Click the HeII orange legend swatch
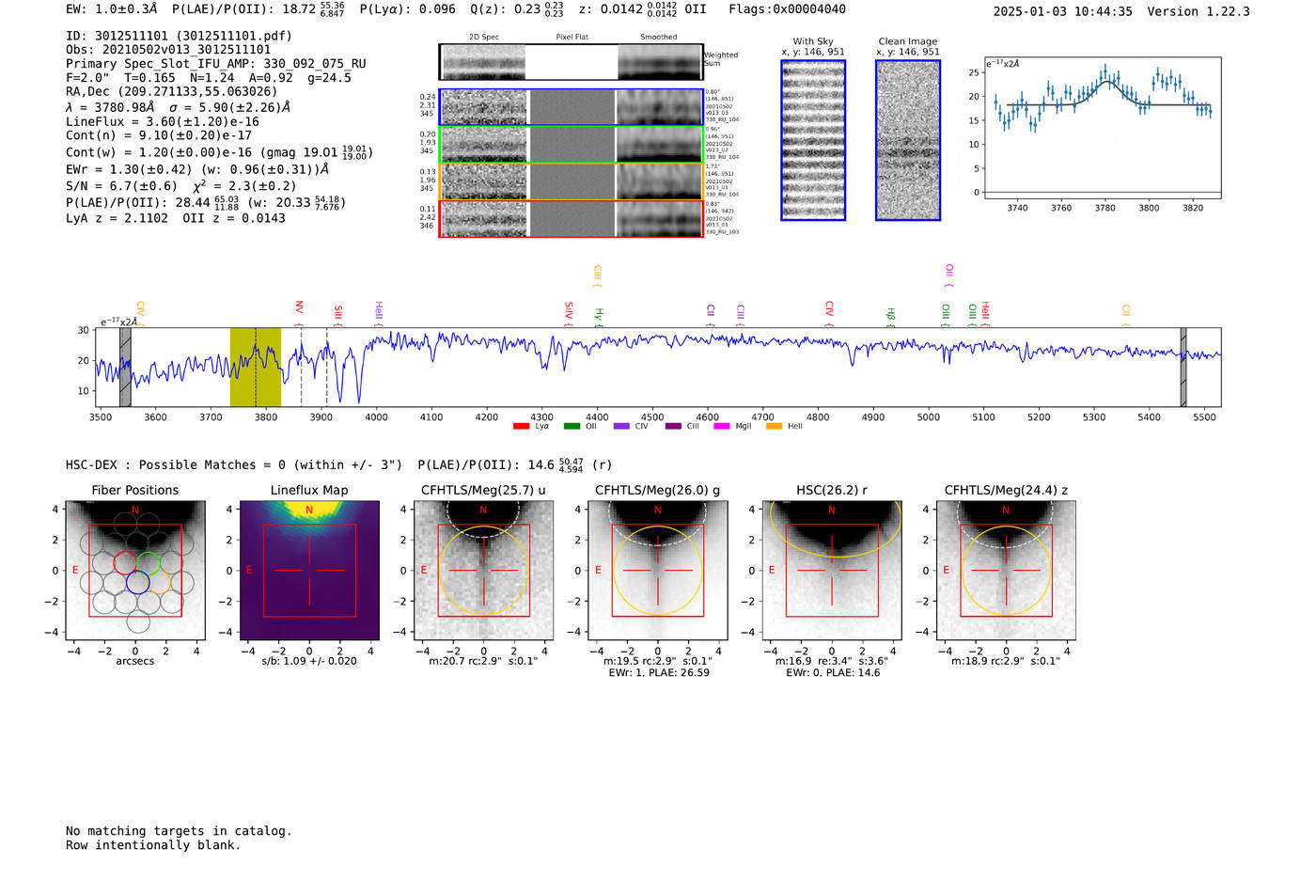1316x896 pixels. tap(774, 427)
